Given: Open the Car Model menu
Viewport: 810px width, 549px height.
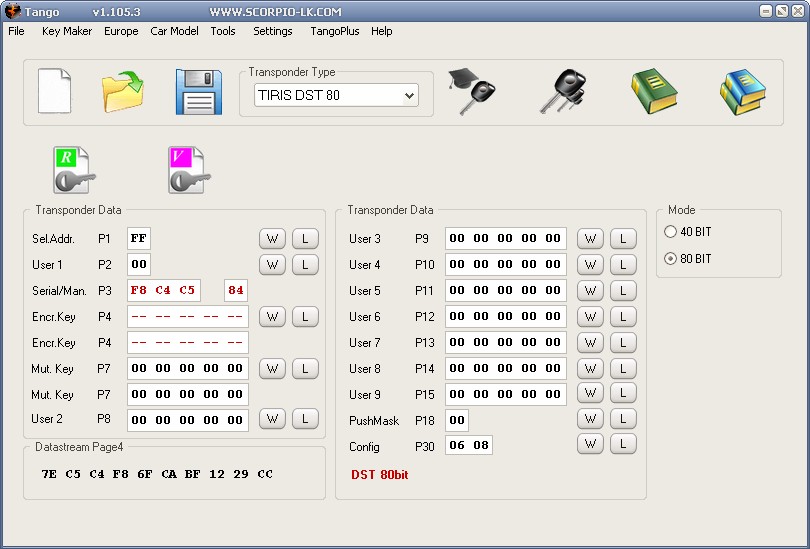Looking at the screenshot, I should click(x=174, y=31).
